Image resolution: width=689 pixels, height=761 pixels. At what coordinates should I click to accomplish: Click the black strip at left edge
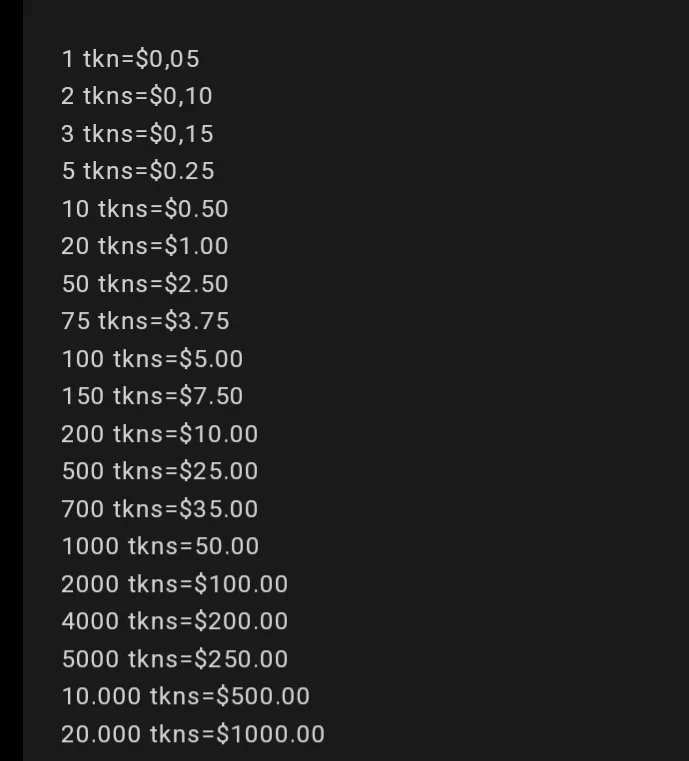(x=11, y=380)
